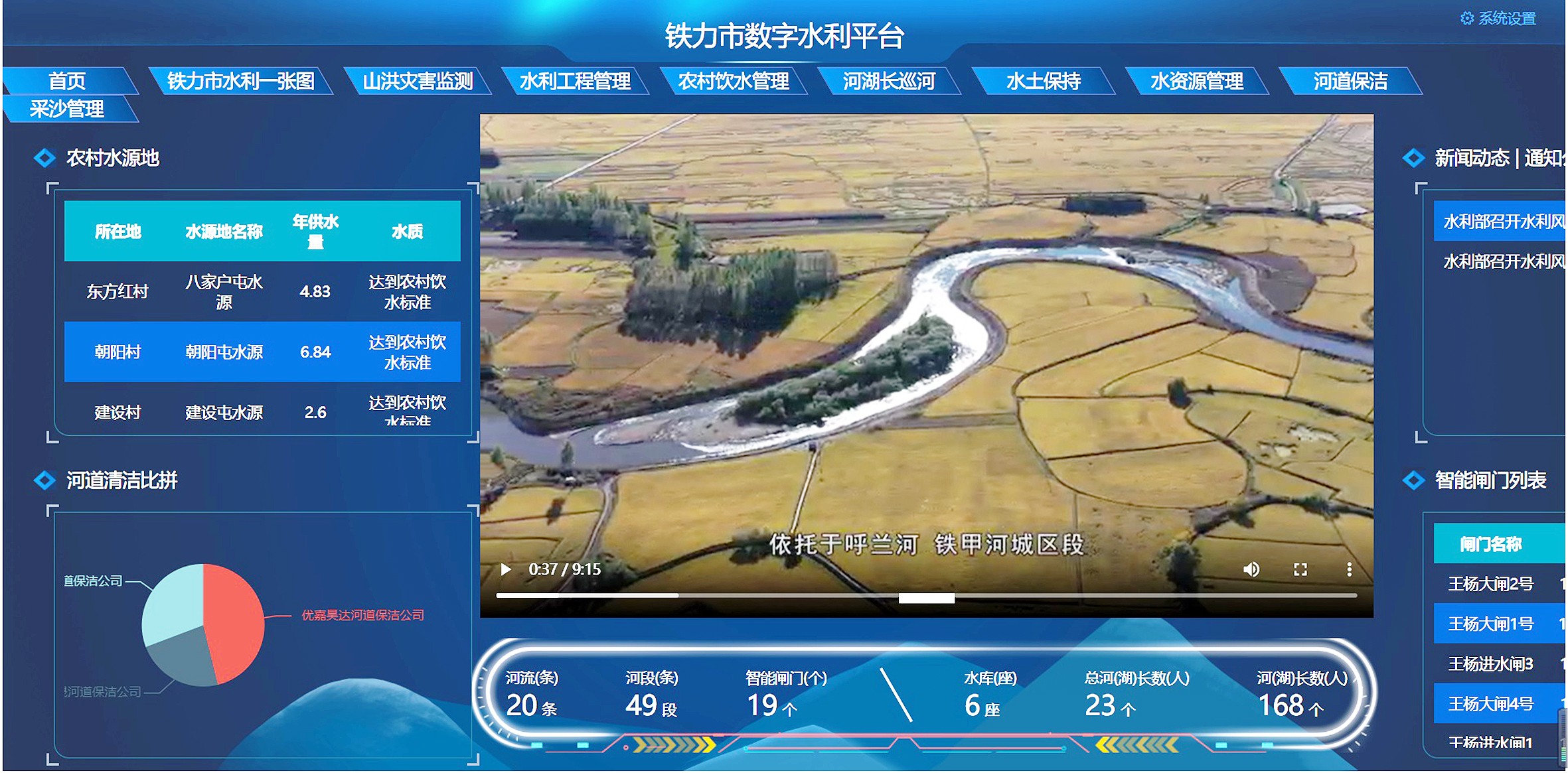1568x773 pixels.
Task: Click 河流(条) 20 statistic
Action: 532,694
